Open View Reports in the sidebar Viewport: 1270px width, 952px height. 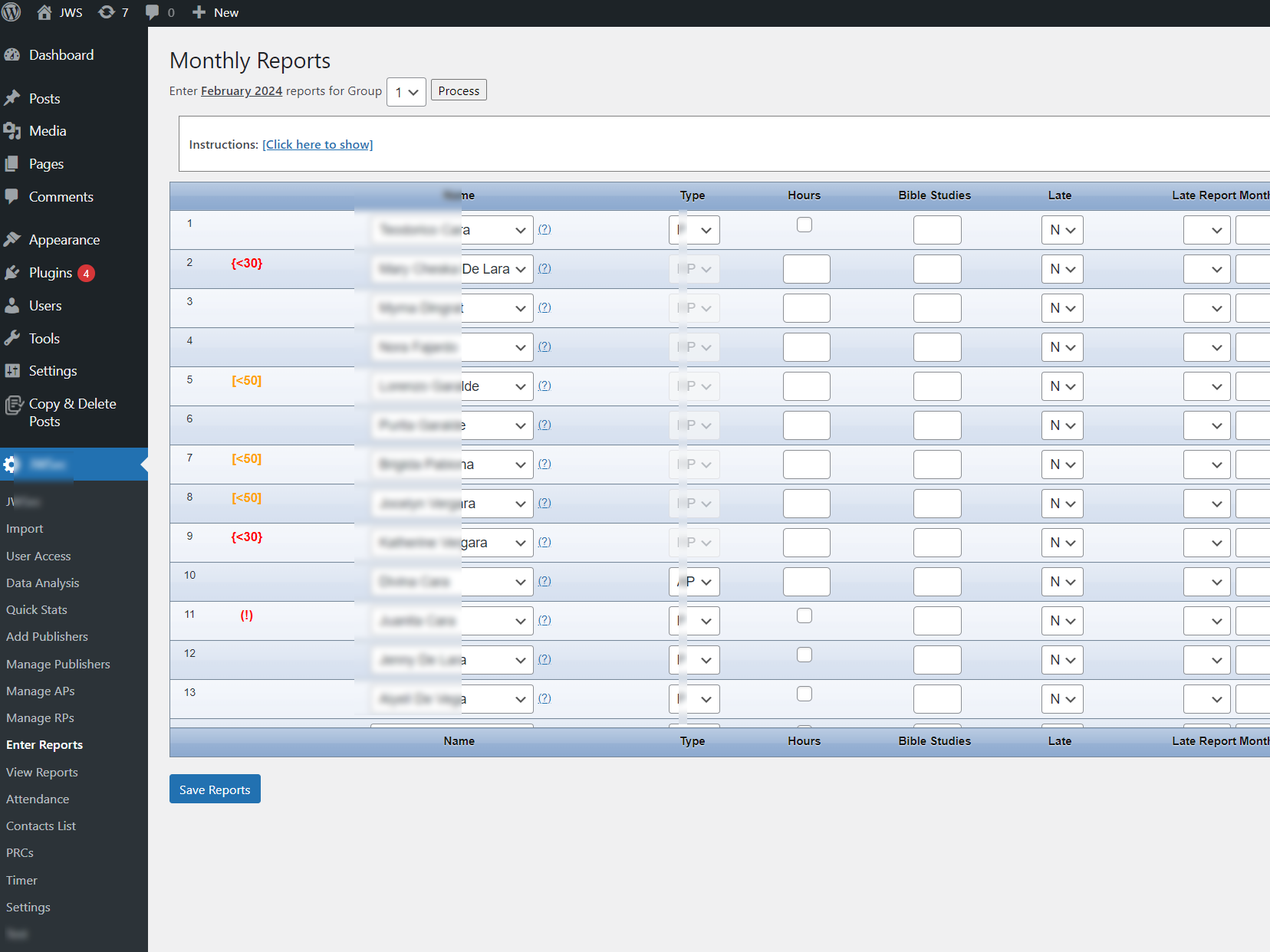pyautogui.click(x=42, y=773)
